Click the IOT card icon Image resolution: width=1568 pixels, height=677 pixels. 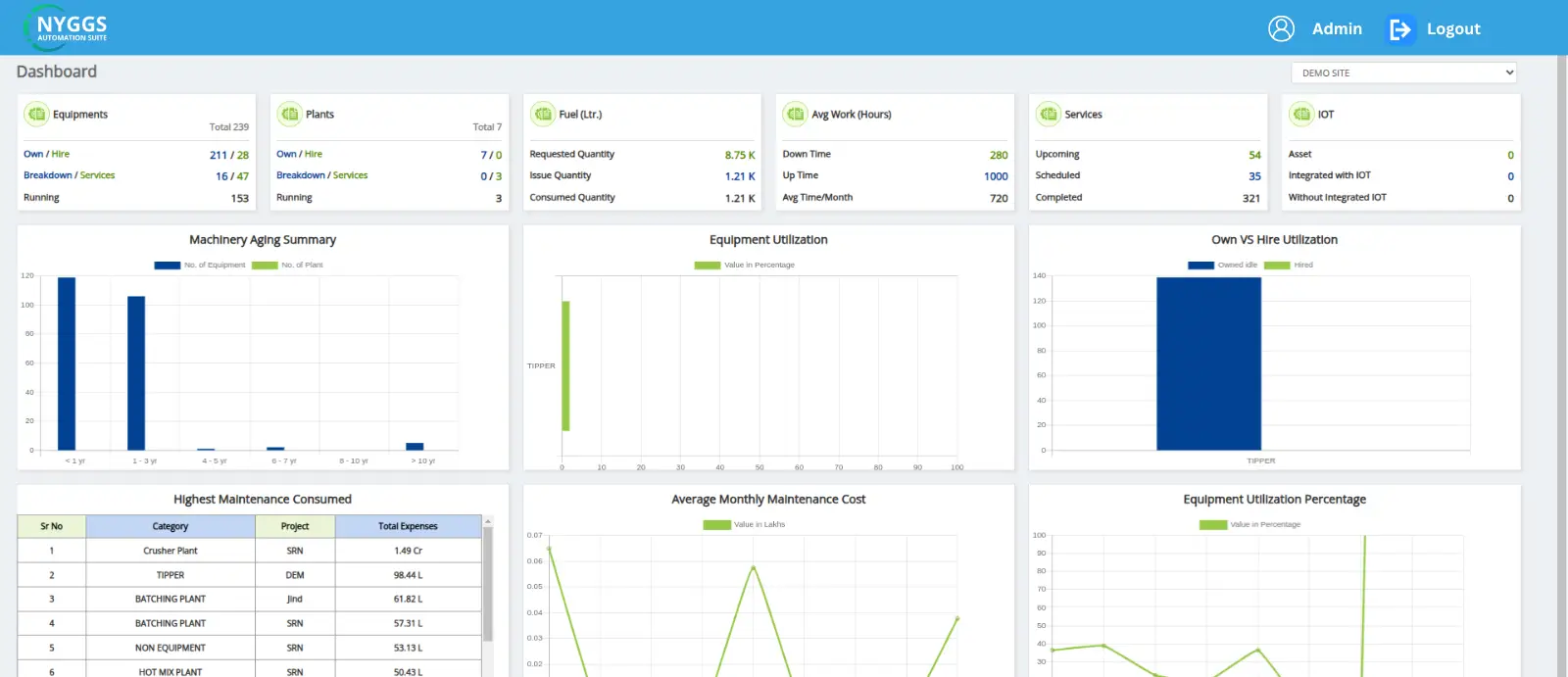pos(1300,115)
